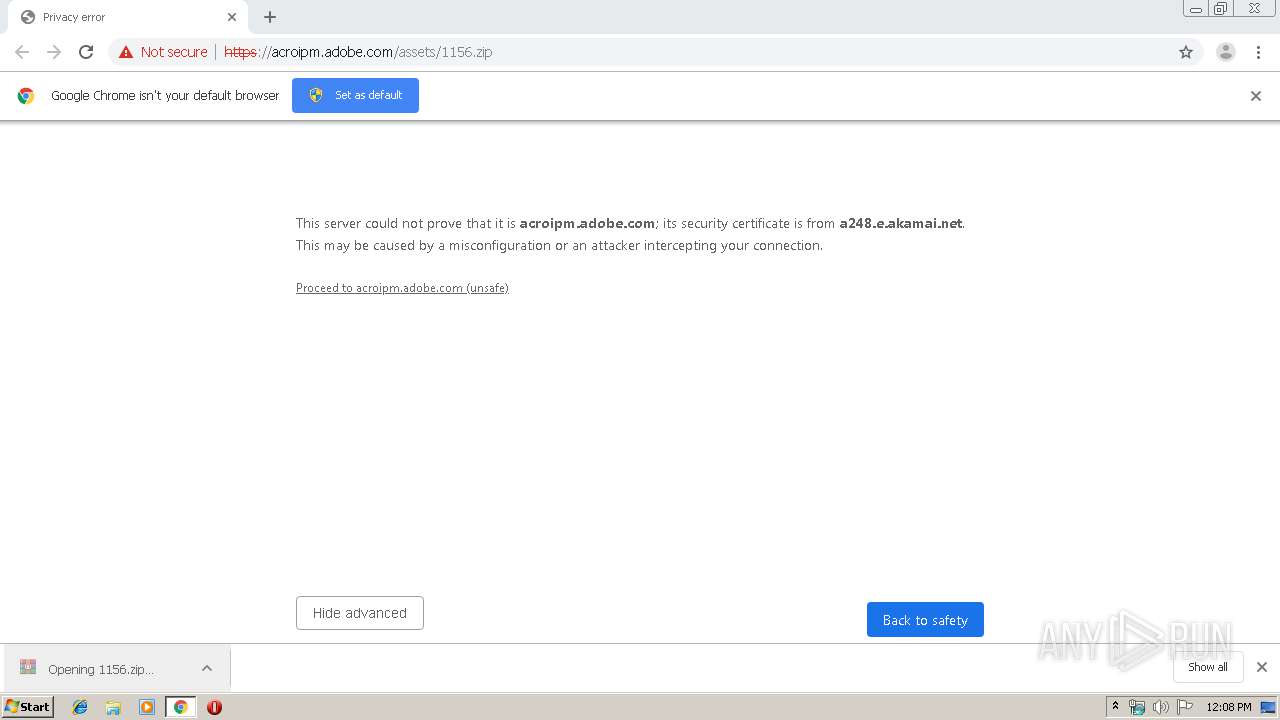Click the forward navigation arrow
This screenshot has height=720, width=1280.
tap(54, 52)
